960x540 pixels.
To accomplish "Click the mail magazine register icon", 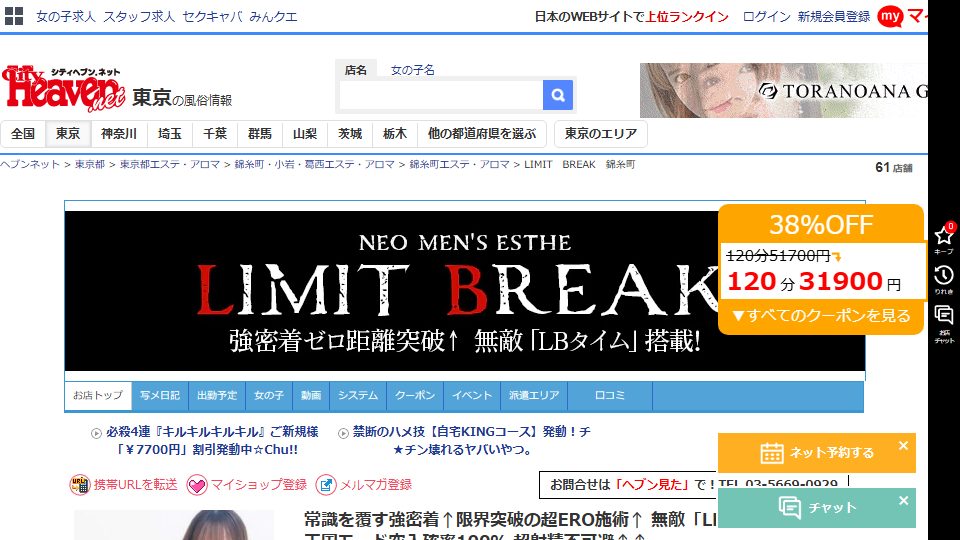I will click(x=326, y=485).
